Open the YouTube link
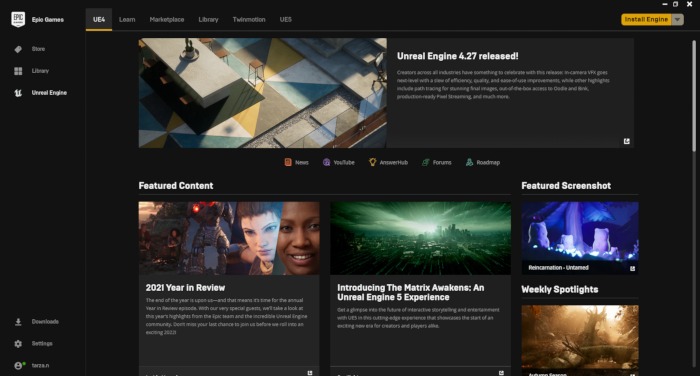 click(x=344, y=163)
